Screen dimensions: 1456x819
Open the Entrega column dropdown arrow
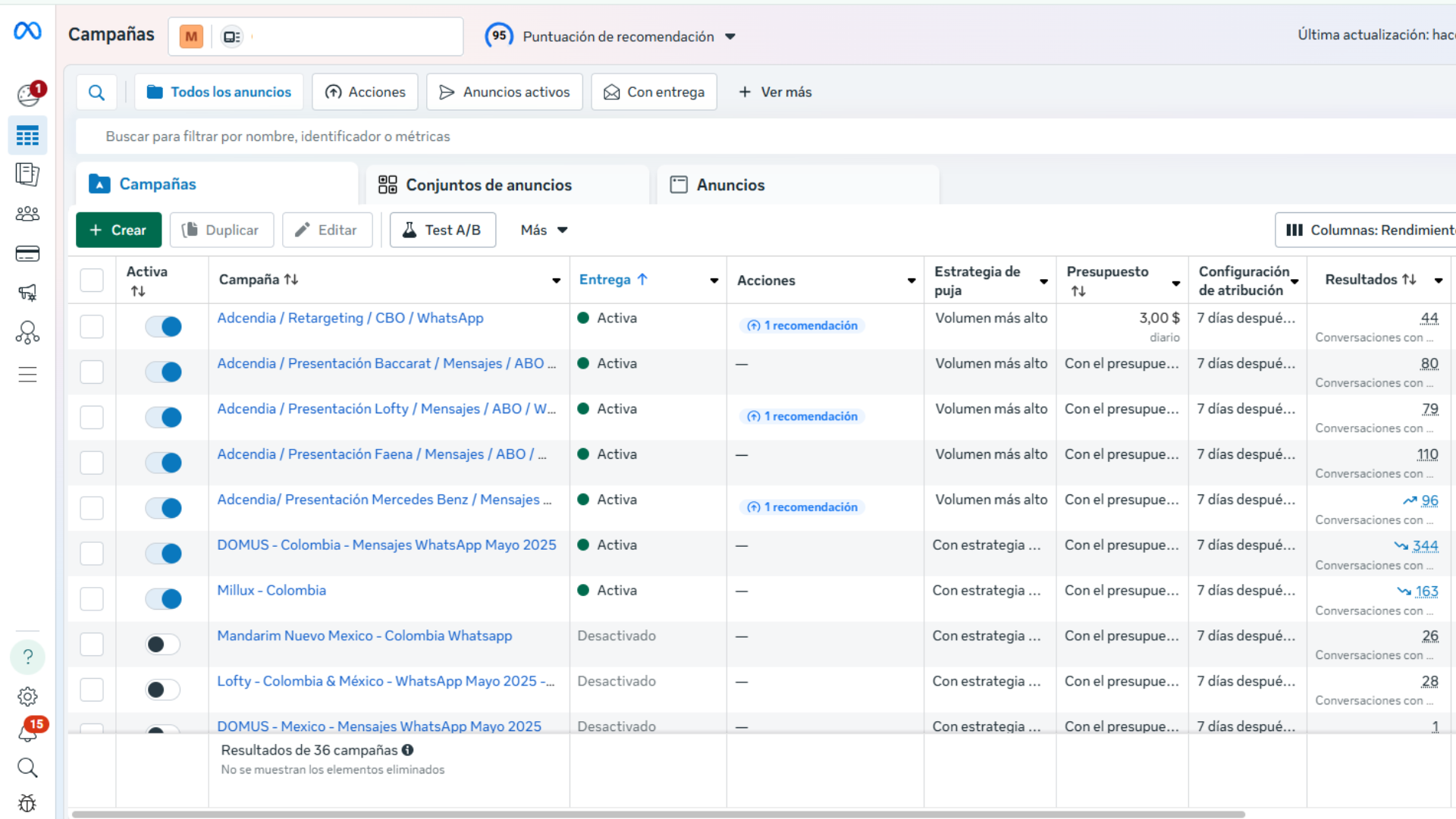click(x=714, y=281)
